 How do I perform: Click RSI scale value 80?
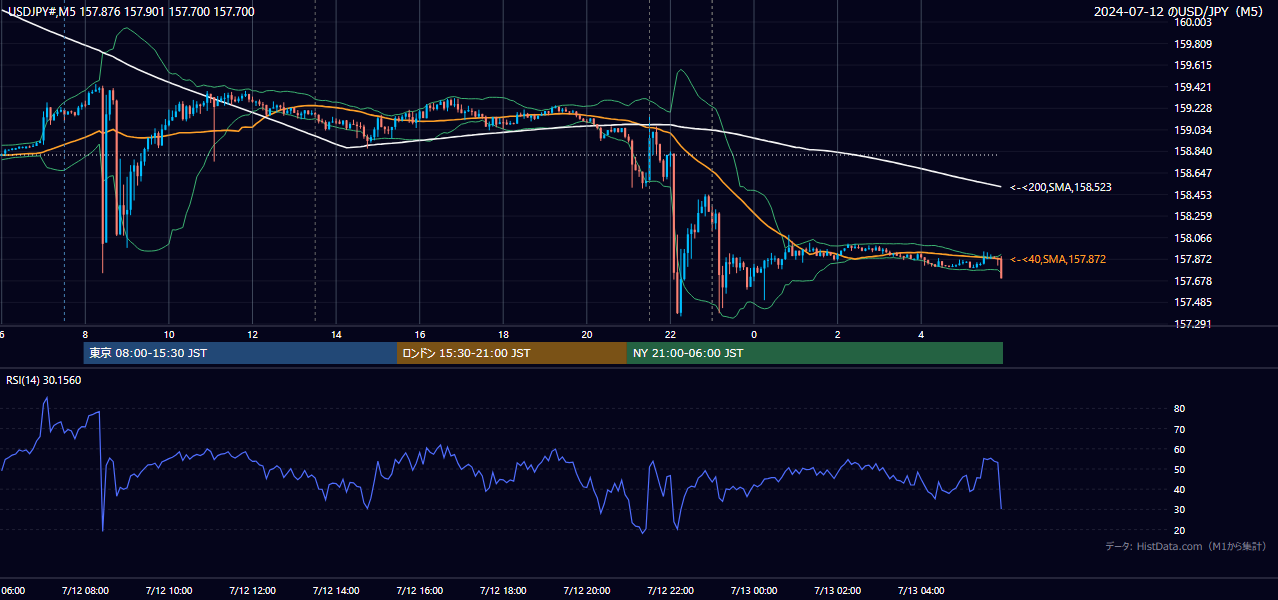[1180, 409]
